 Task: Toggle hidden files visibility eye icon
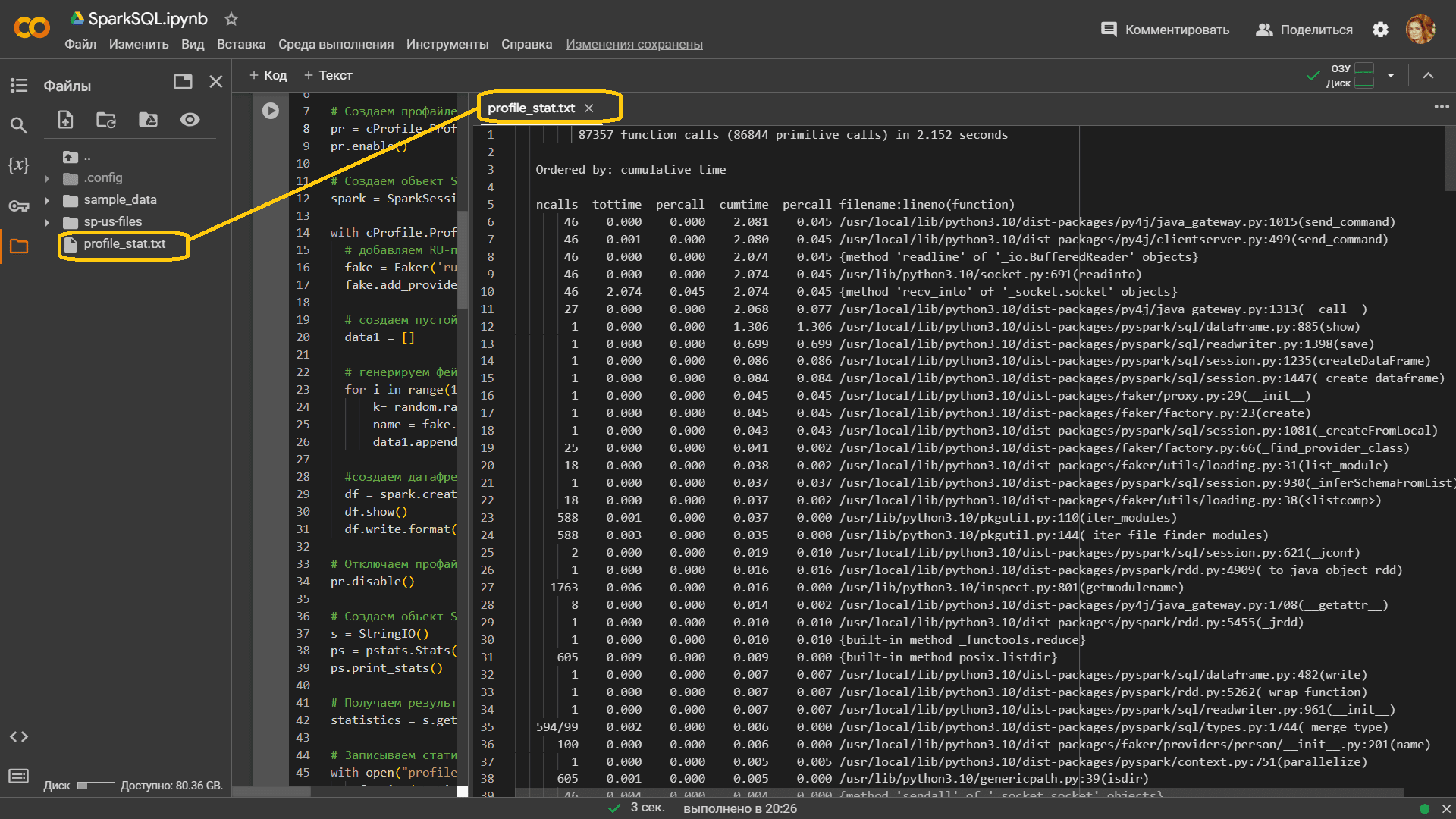pyautogui.click(x=190, y=119)
